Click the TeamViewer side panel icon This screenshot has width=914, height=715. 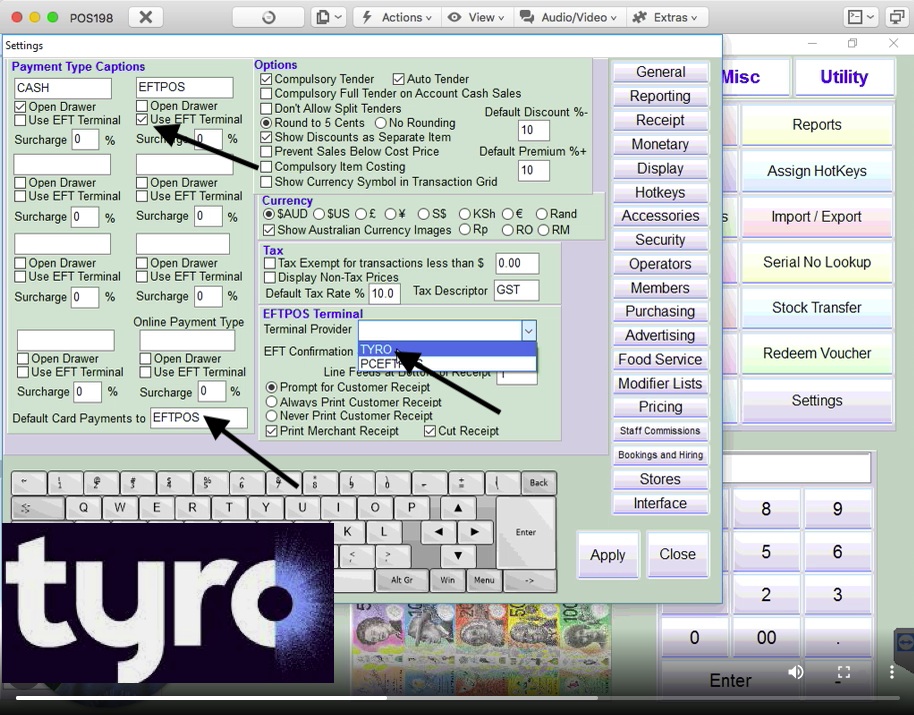tap(903, 642)
